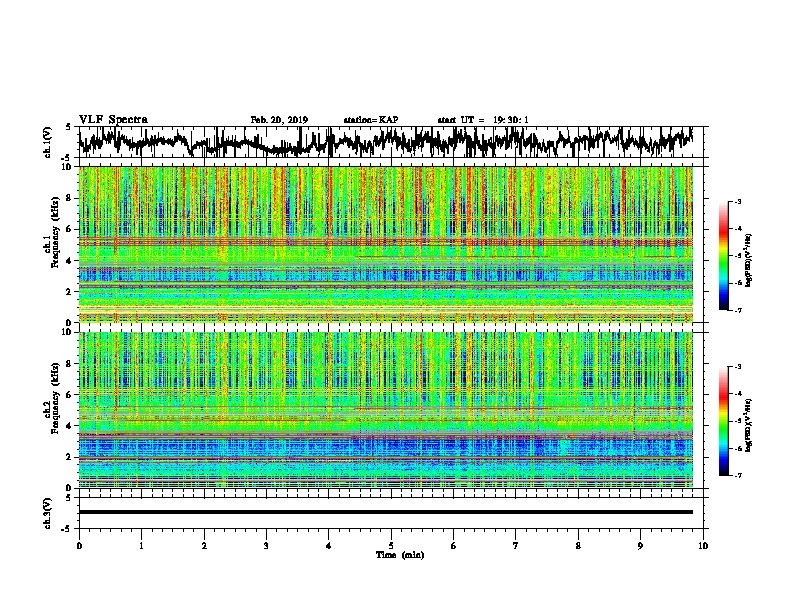
Task: Click the "-5" volt tick on ch.3 axis
Action: (66, 529)
